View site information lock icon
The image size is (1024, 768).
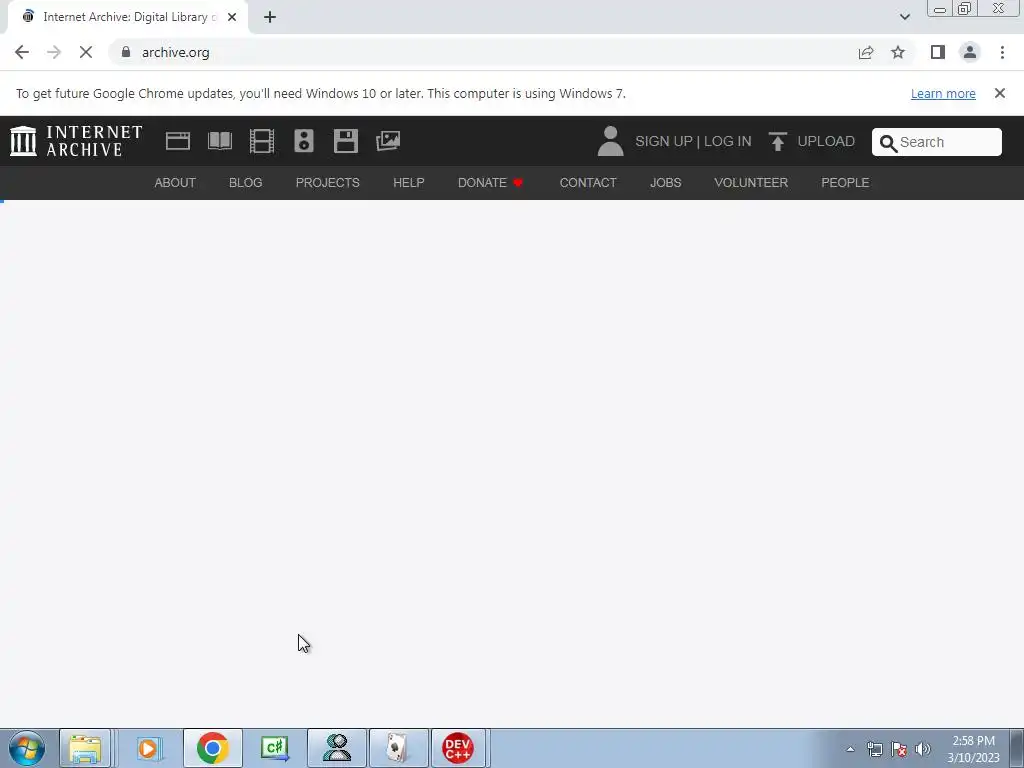coord(126,52)
